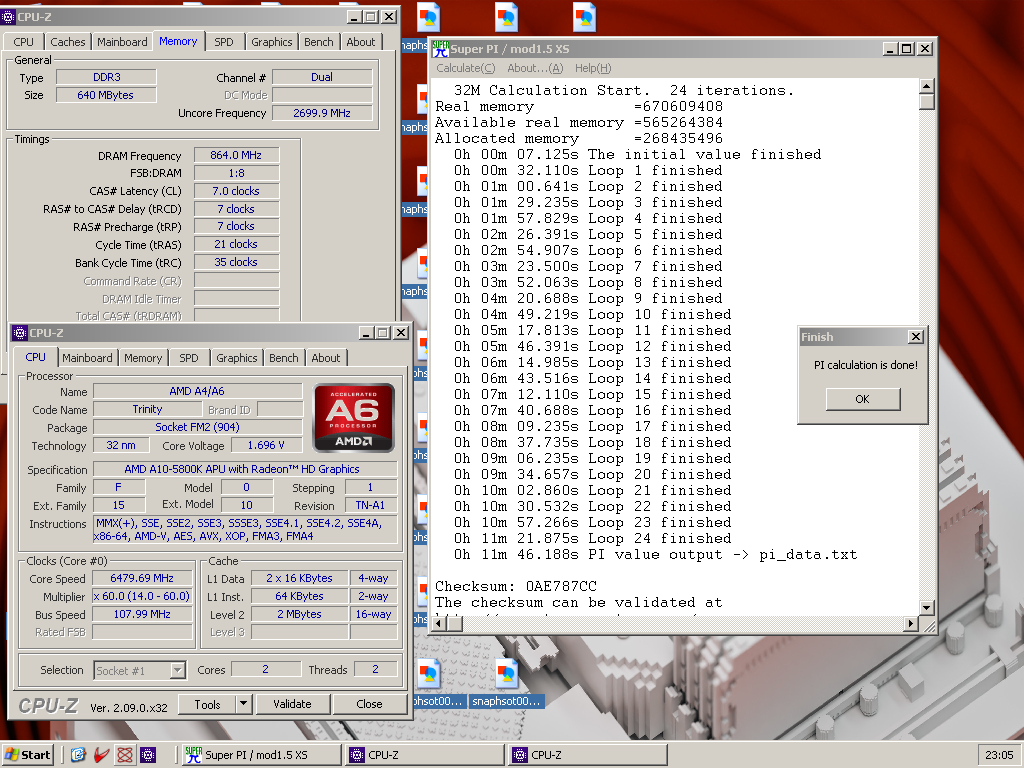Image resolution: width=1024 pixels, height=768 pixels.
Task: Expand the Tools dropdown arrow
Action: 244,705
